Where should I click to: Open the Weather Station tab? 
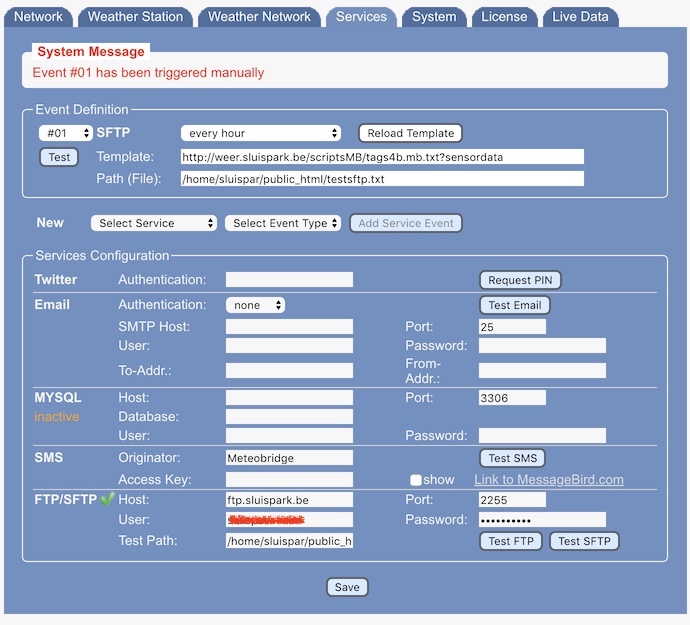pos(135,16)
